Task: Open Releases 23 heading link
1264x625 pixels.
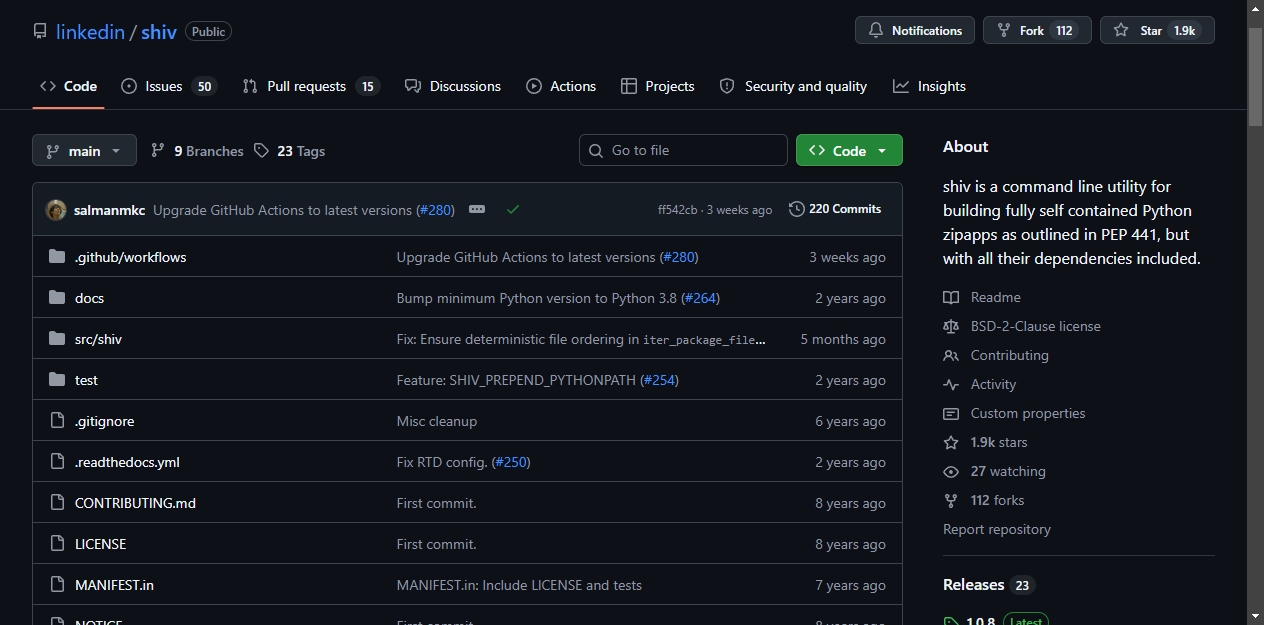Action: 988,585
